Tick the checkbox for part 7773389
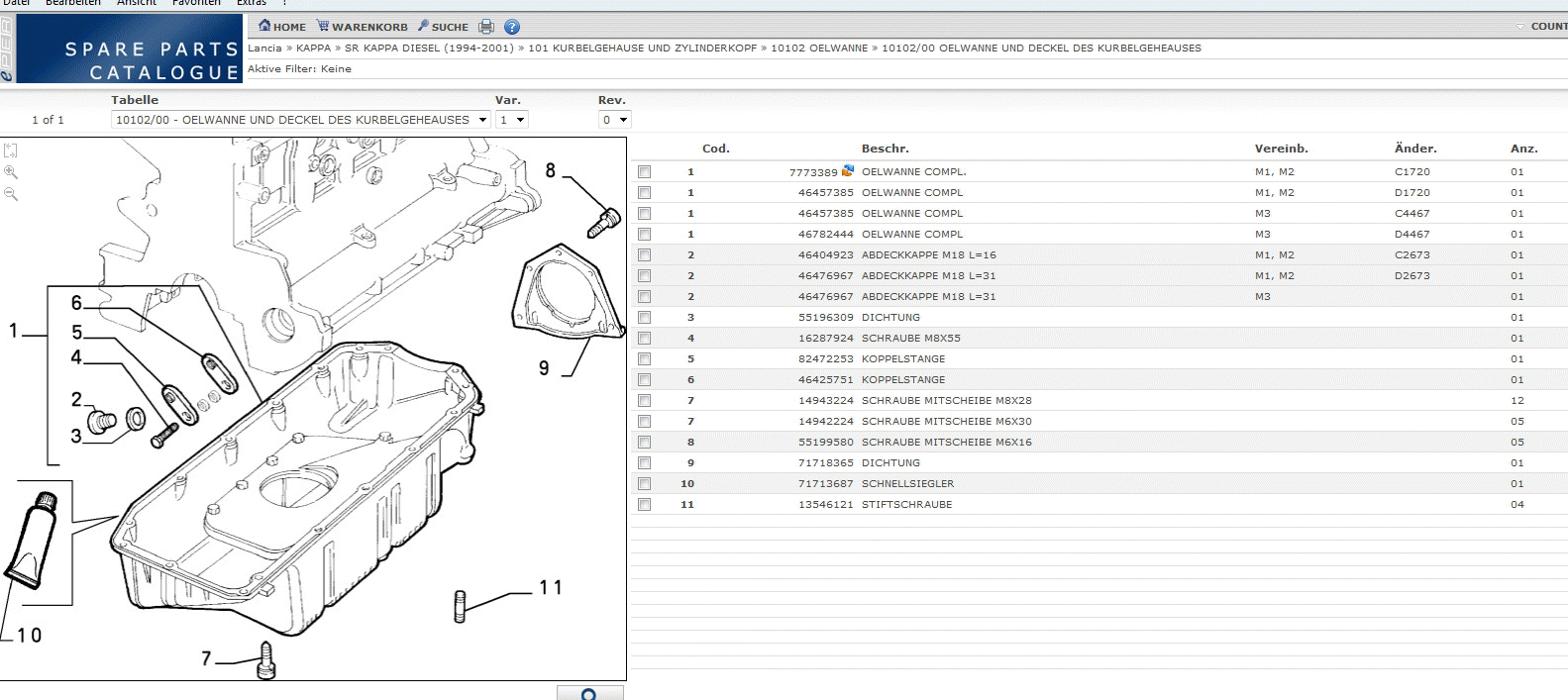1568x700 pixels. click(x=645, y=172)
